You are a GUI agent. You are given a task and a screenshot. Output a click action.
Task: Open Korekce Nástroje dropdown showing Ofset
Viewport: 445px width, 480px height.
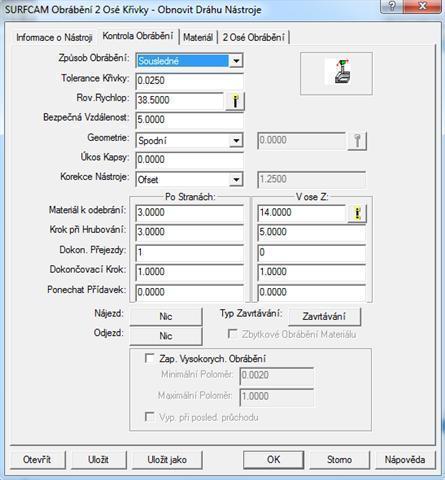point(236,180)
